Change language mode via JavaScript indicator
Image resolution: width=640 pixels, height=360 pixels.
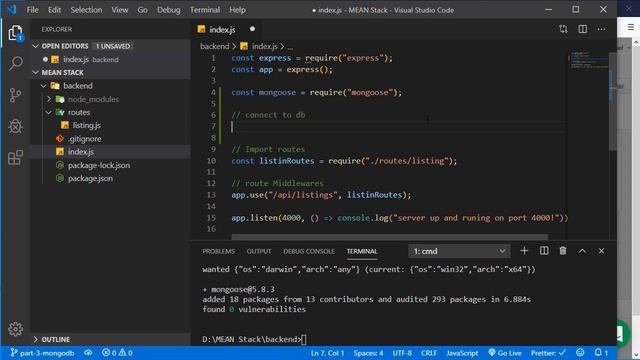tap(462, 353)
